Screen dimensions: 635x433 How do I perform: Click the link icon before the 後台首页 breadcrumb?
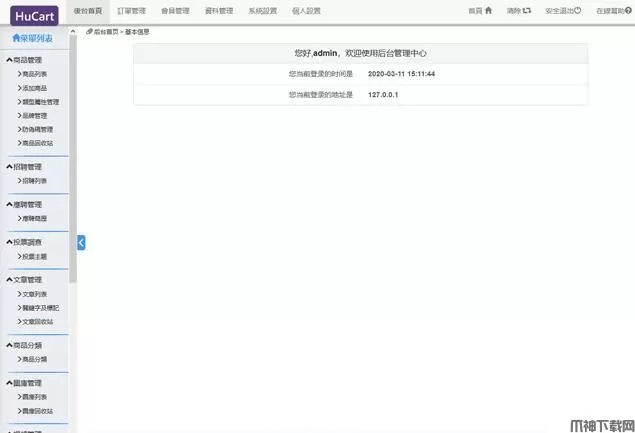tap(89, 32)
